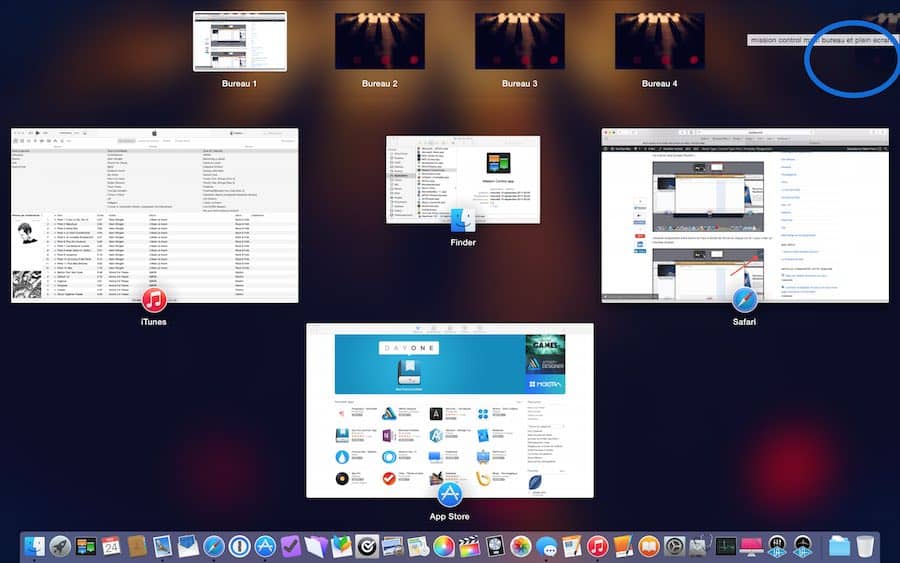Click the Bureau 1 label
The width and height of the screenshot is (900, 563).
click(239, 83)
